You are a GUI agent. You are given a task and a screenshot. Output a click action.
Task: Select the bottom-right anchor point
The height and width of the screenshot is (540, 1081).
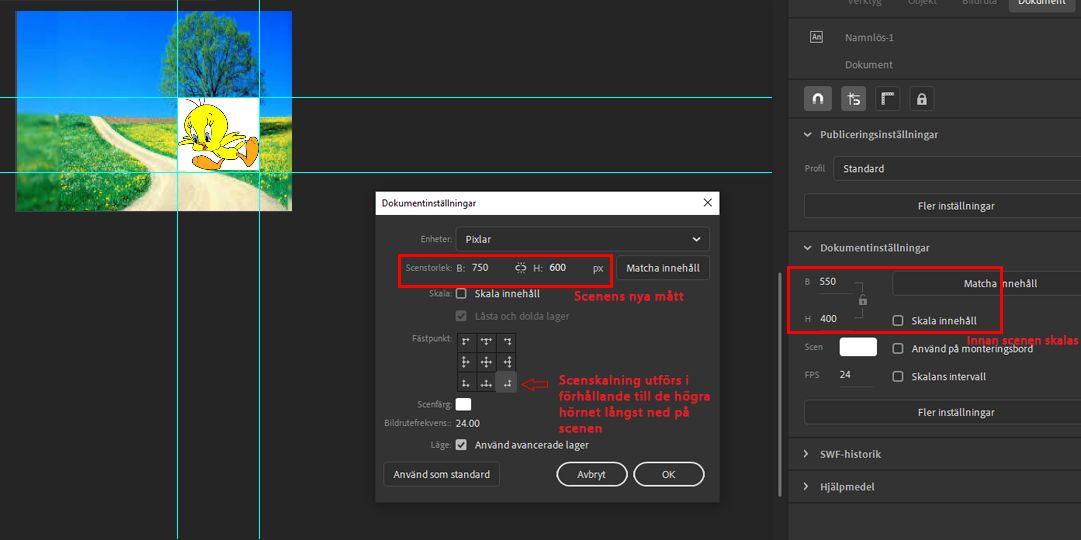pos(506,382)
